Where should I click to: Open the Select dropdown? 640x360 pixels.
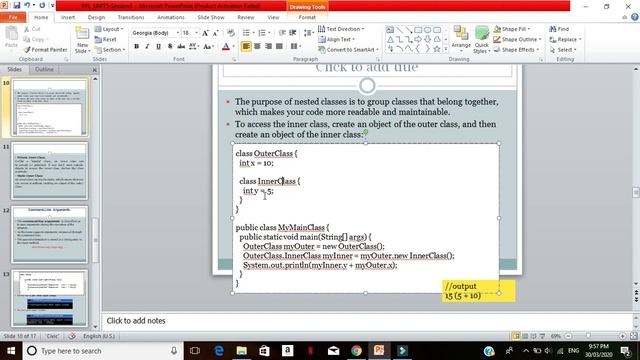click(x=563, y=49)
